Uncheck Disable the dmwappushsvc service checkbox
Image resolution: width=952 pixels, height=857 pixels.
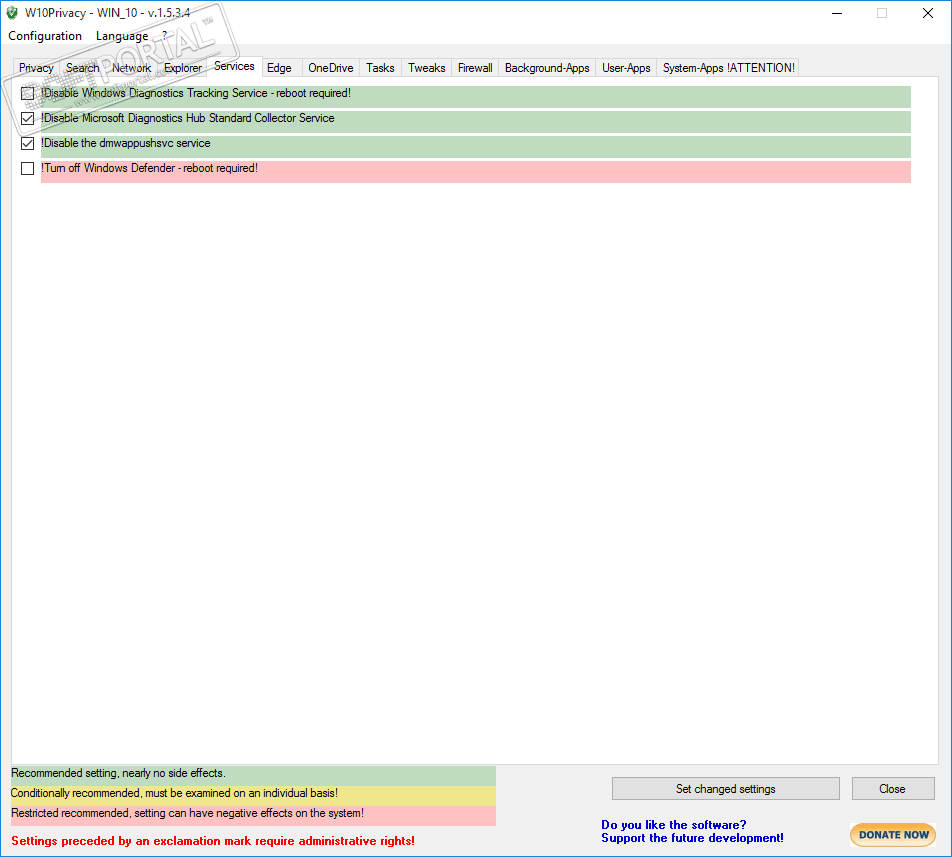pos(27,143)
